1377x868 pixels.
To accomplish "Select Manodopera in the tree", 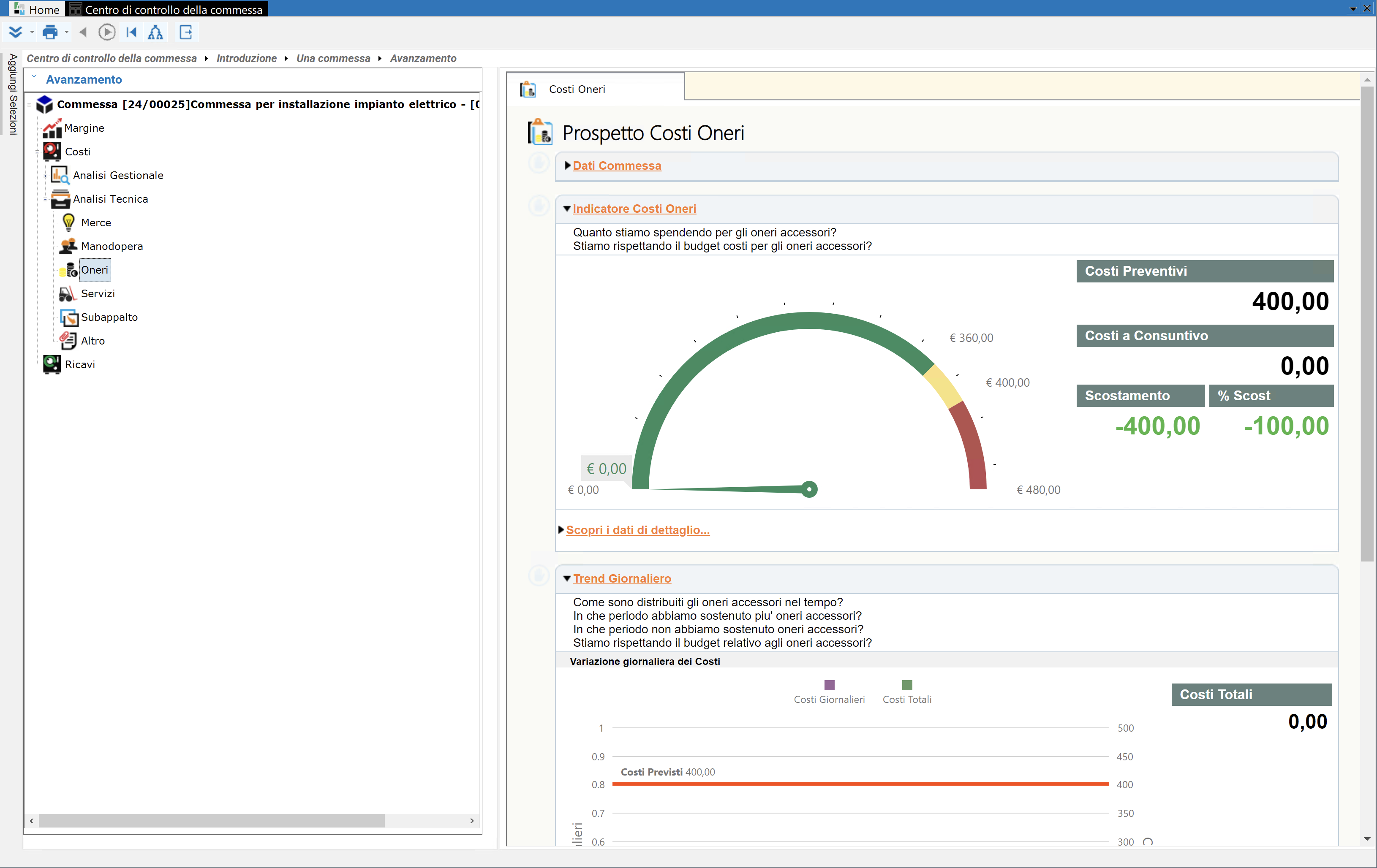I will (112, 246).
